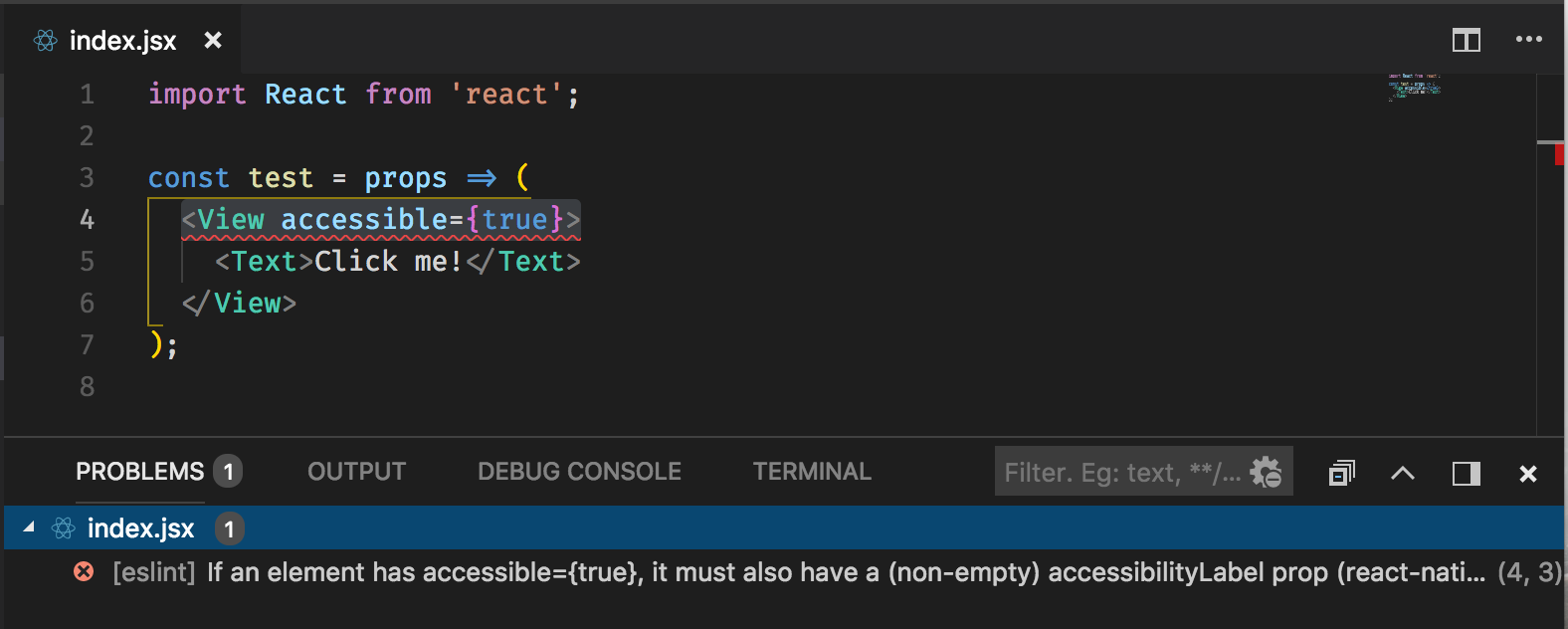The height and width of the screenshot is (629, 1568).
Task: Maximize the bottom panel with the chevron
Action: [1402, 472]
